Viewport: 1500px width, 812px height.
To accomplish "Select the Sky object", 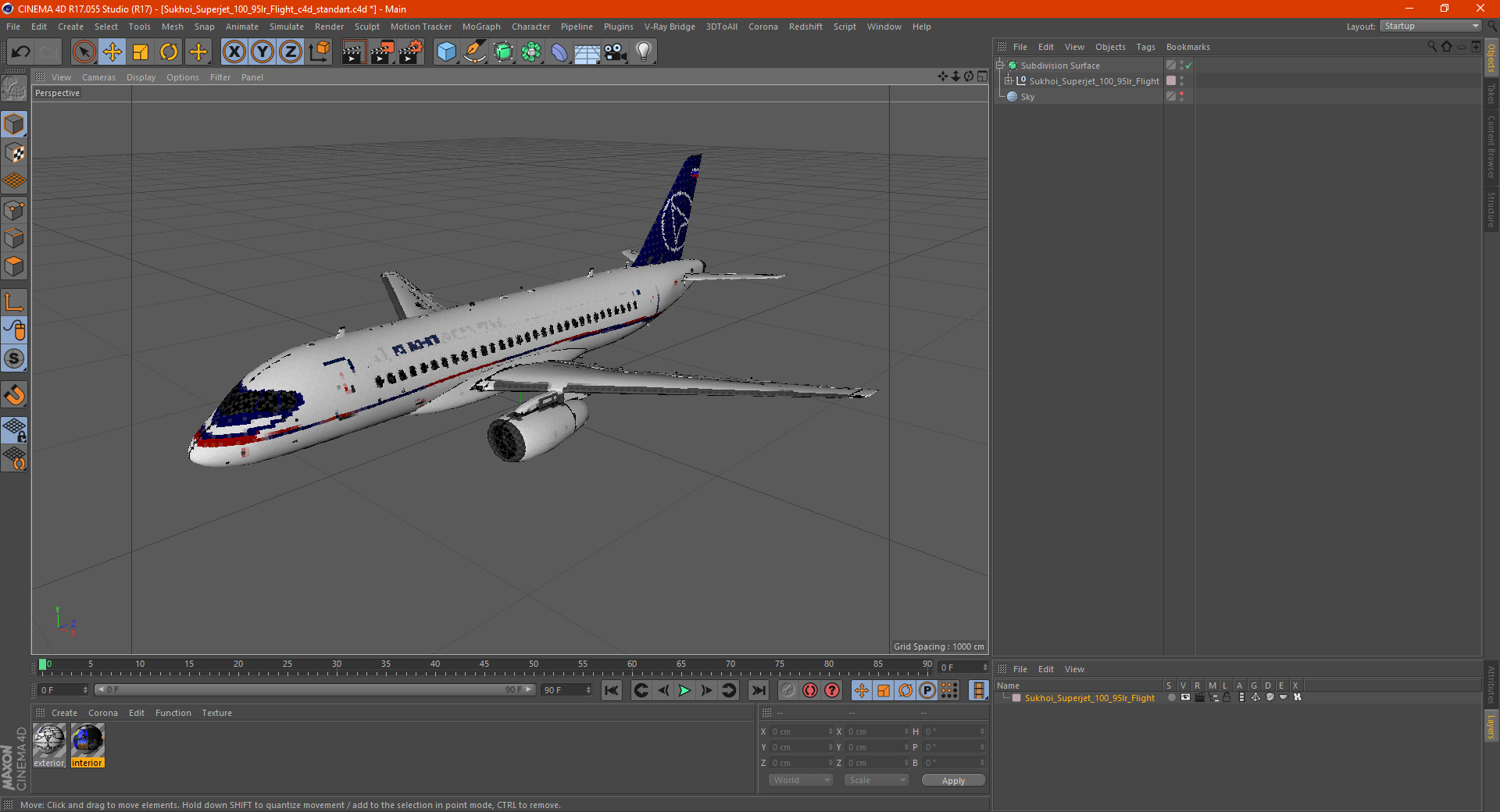I will 1027,97.
